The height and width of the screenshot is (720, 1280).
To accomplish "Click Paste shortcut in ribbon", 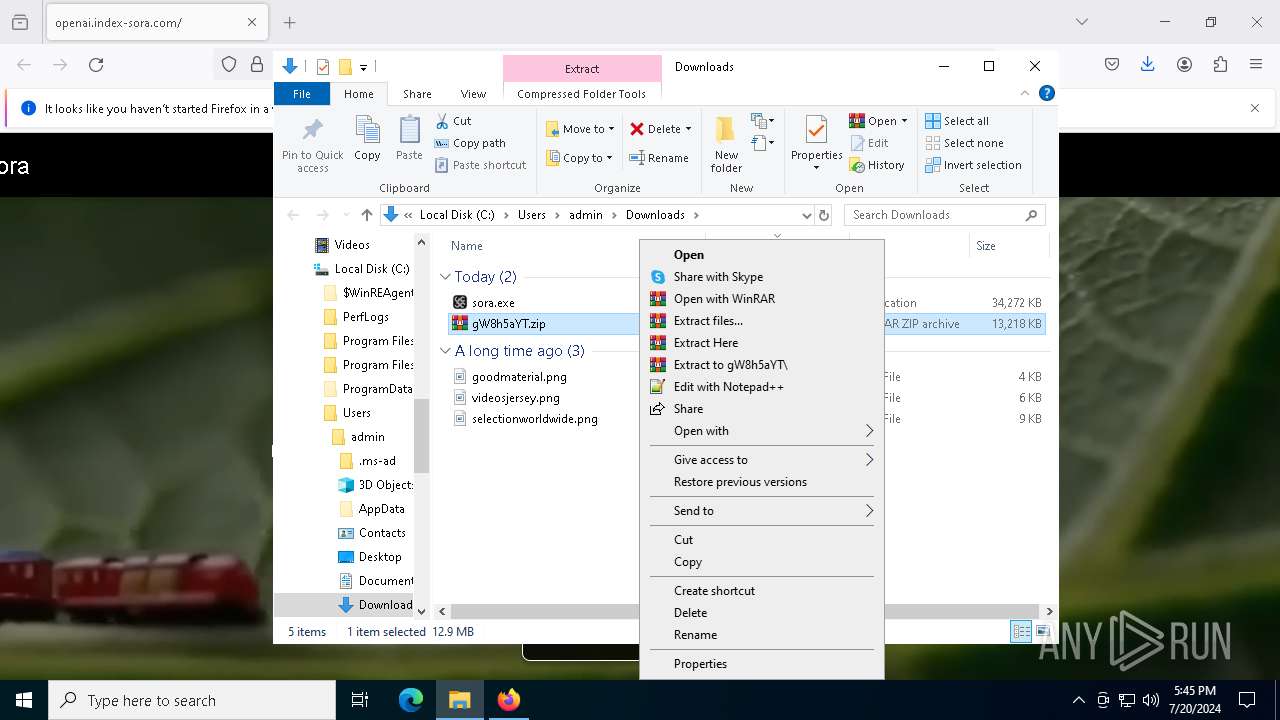I will coord(480,165).
